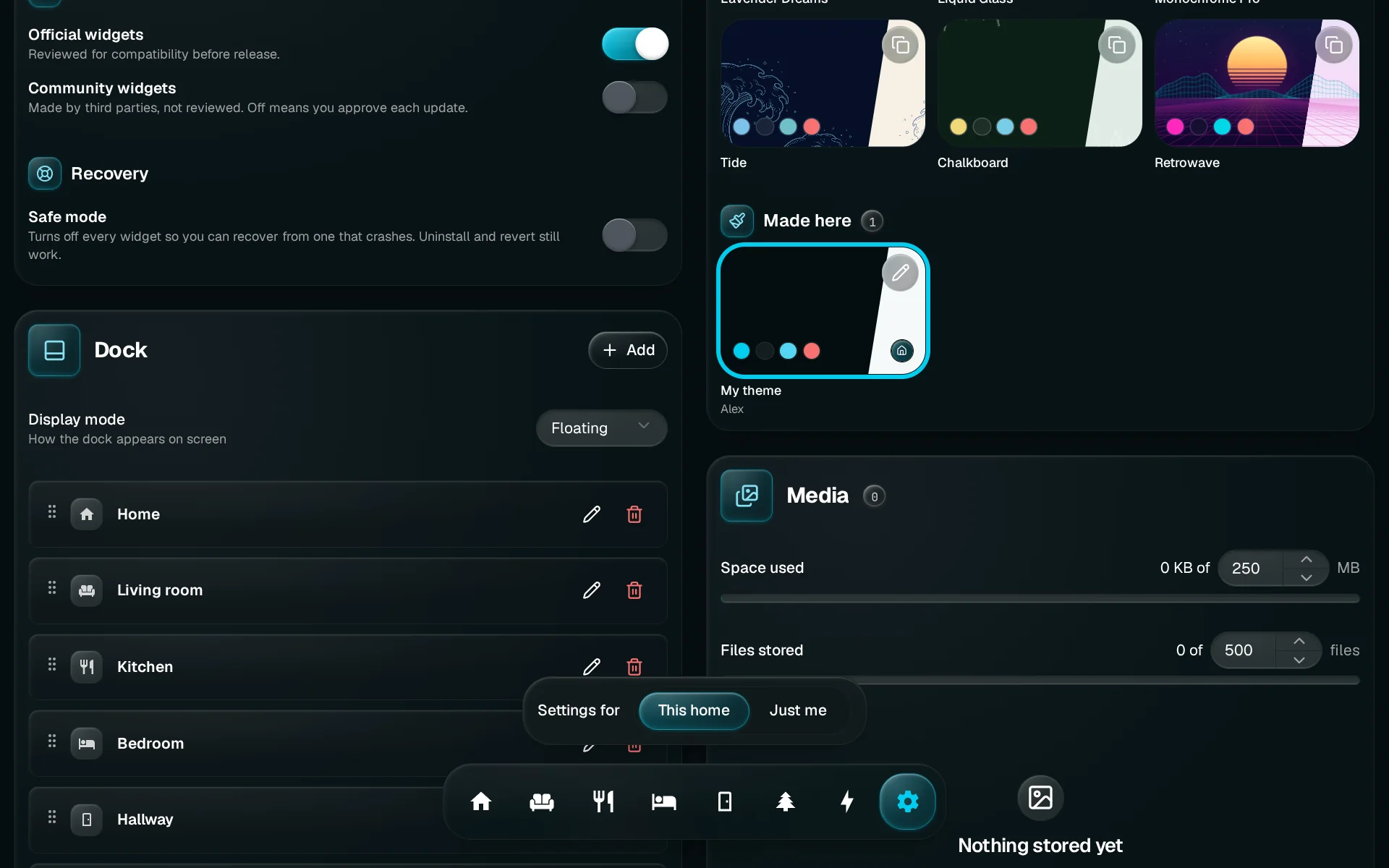Switch settings scope to This home
Image resolution: width=1389 pixels, height=868 pixels.
pyautogui.click(x=694, y=711)
